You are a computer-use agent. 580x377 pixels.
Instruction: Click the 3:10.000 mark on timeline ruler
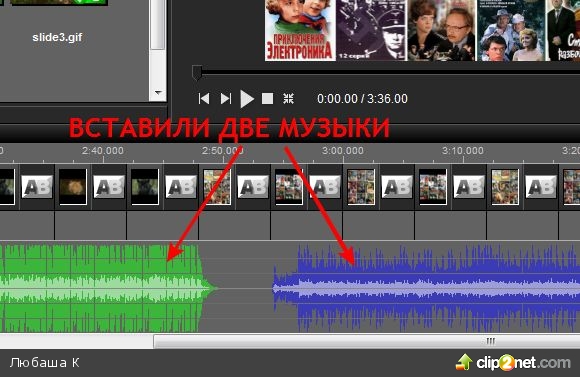[463, 151]
